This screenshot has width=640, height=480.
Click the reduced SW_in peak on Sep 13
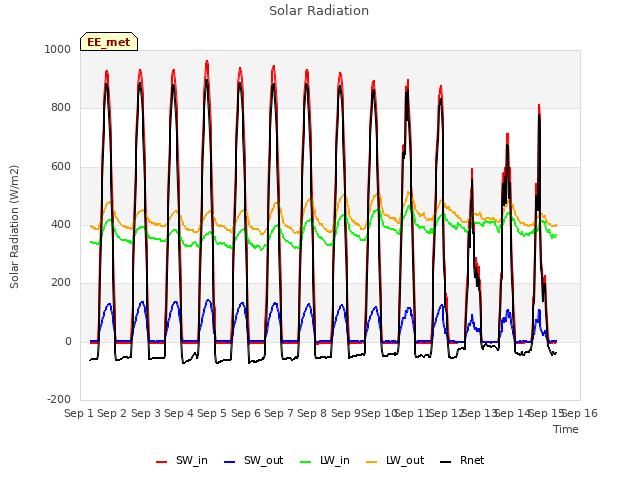(x=472, y=169)
